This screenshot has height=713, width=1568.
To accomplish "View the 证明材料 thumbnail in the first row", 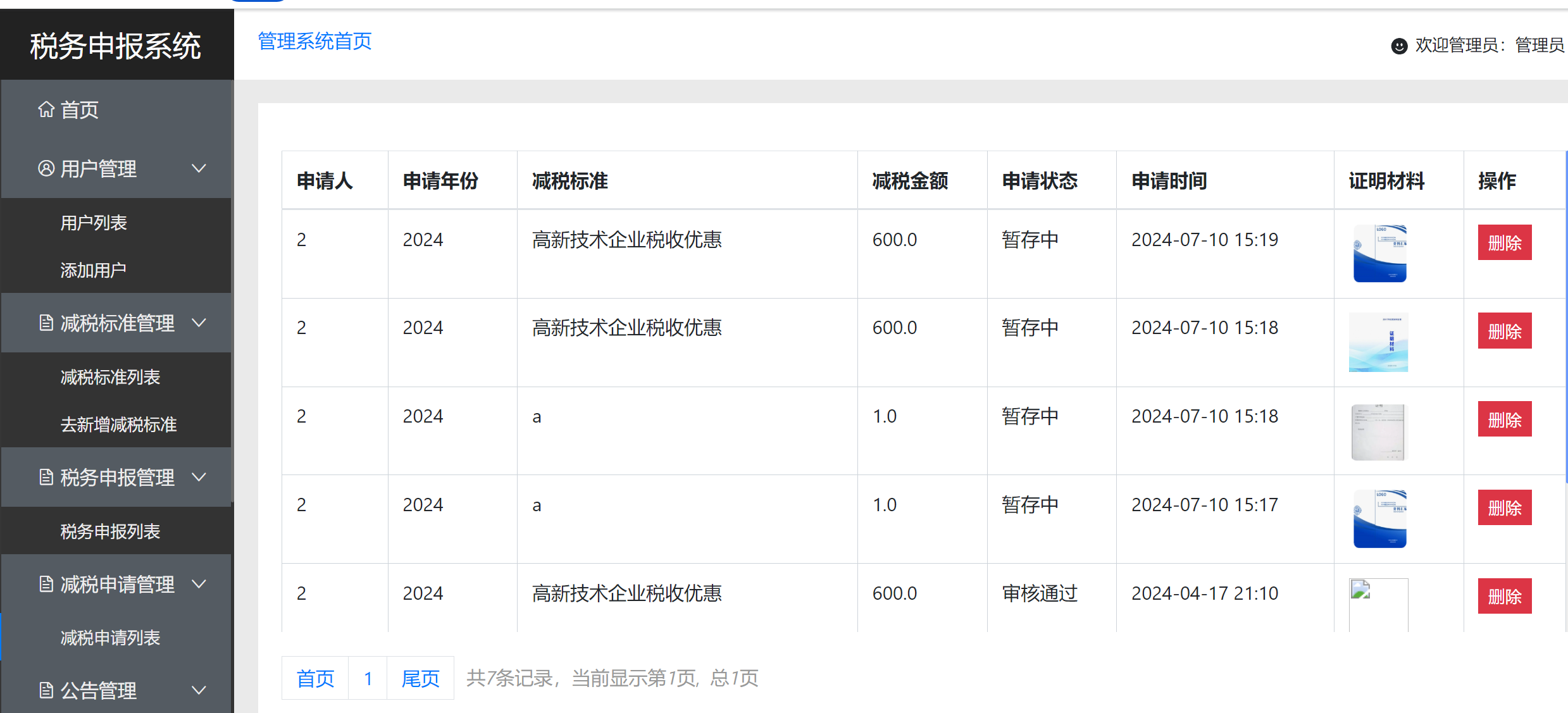I will (1379, 252).
